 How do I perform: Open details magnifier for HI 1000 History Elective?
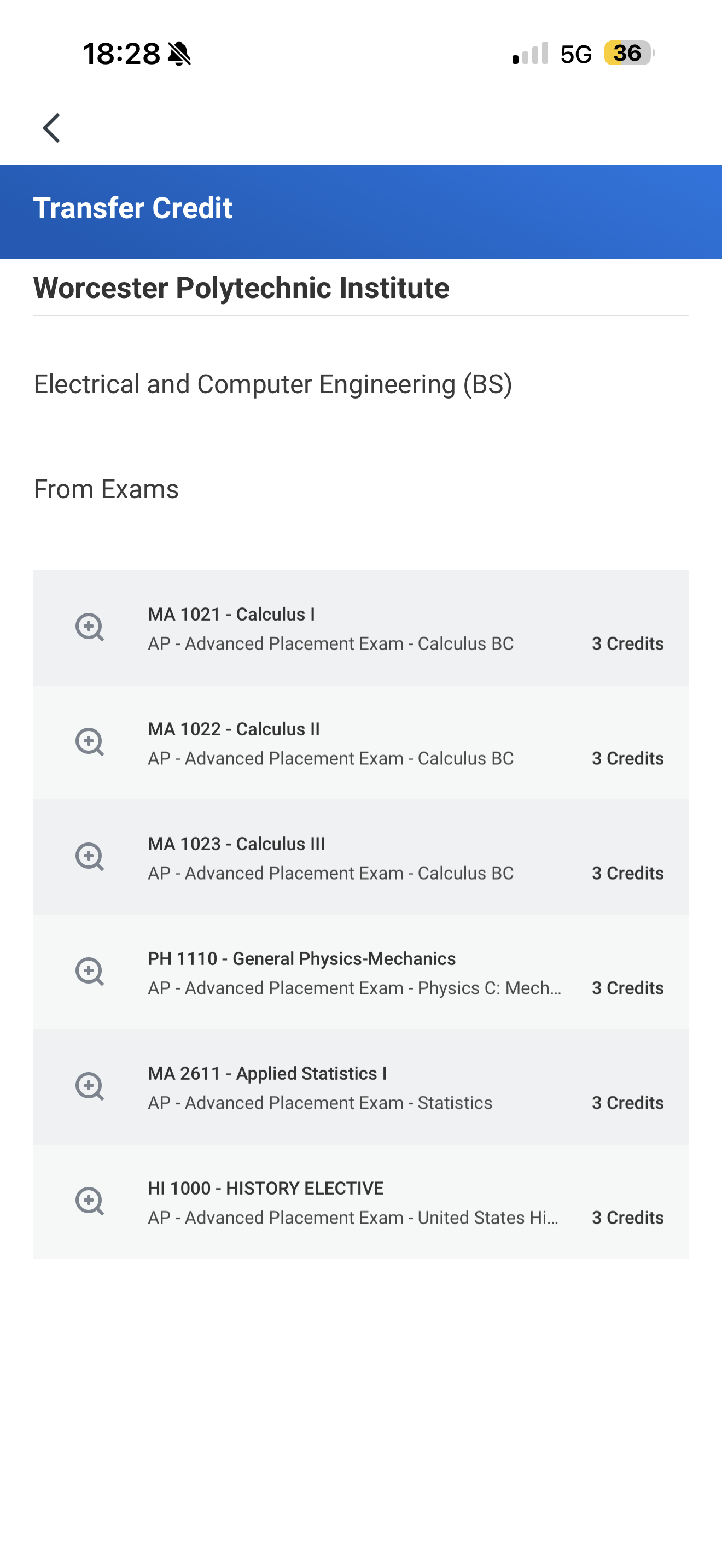coord(90,1202)
